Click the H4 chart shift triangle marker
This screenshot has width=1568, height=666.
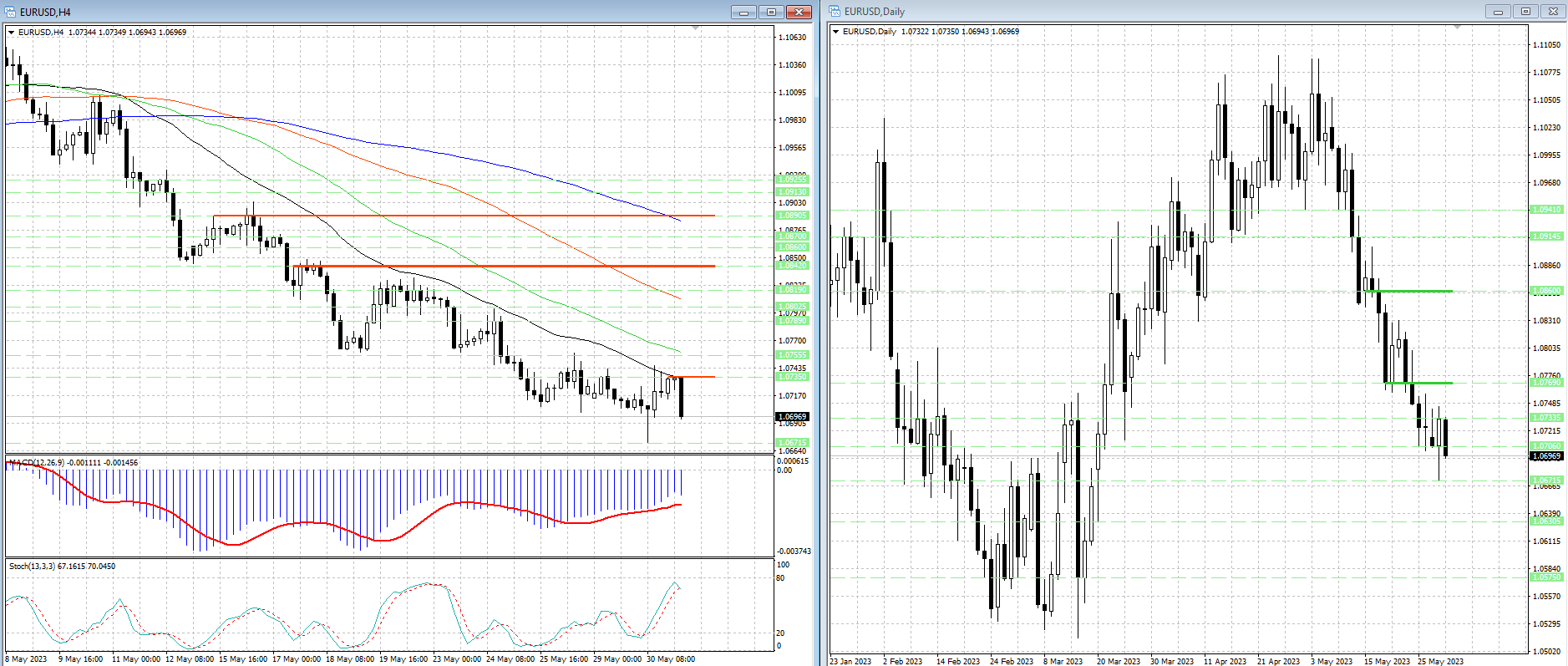point(696,28)
